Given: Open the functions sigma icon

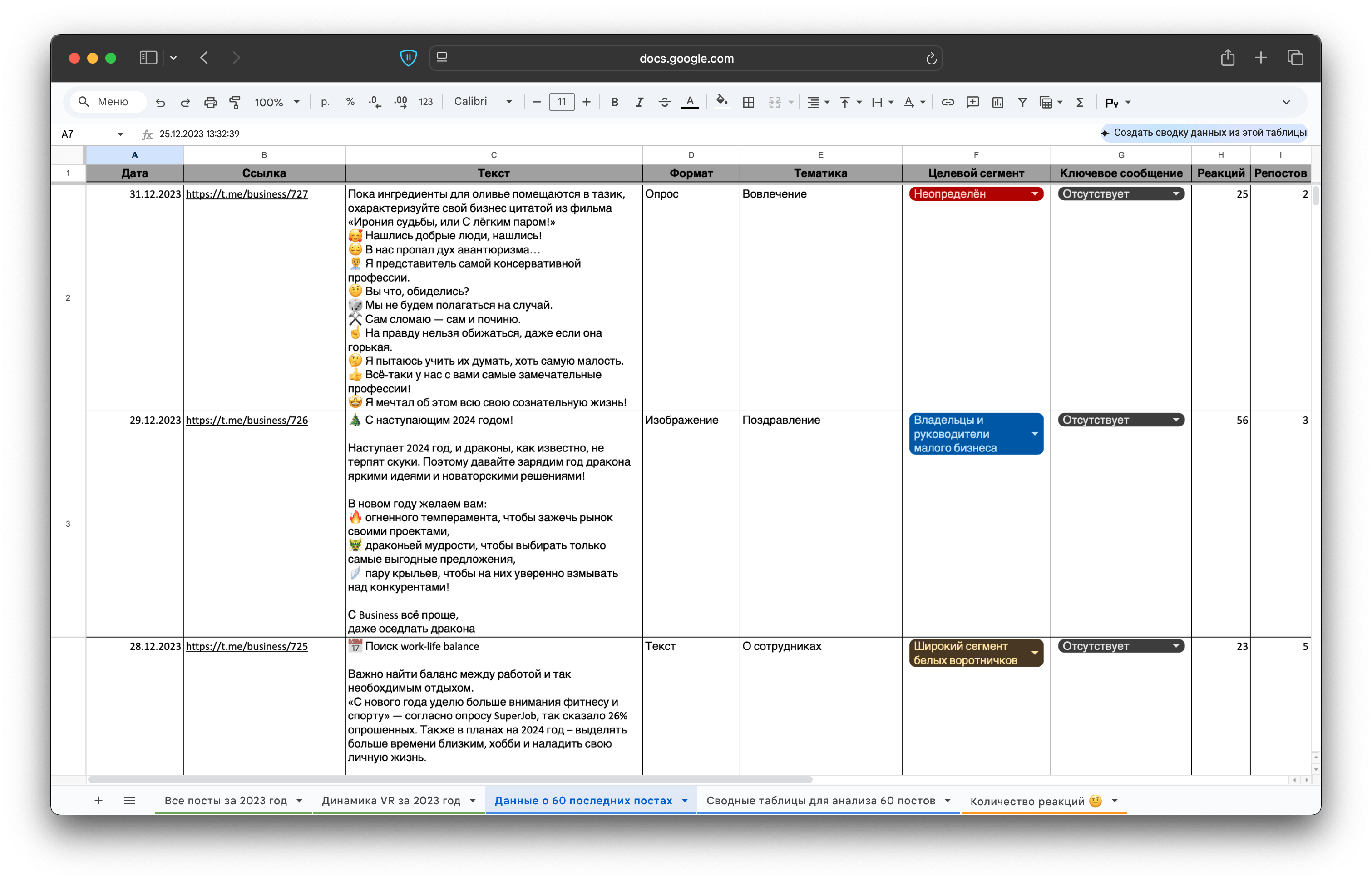Looking at the screenshot, I should [1080, 103].
